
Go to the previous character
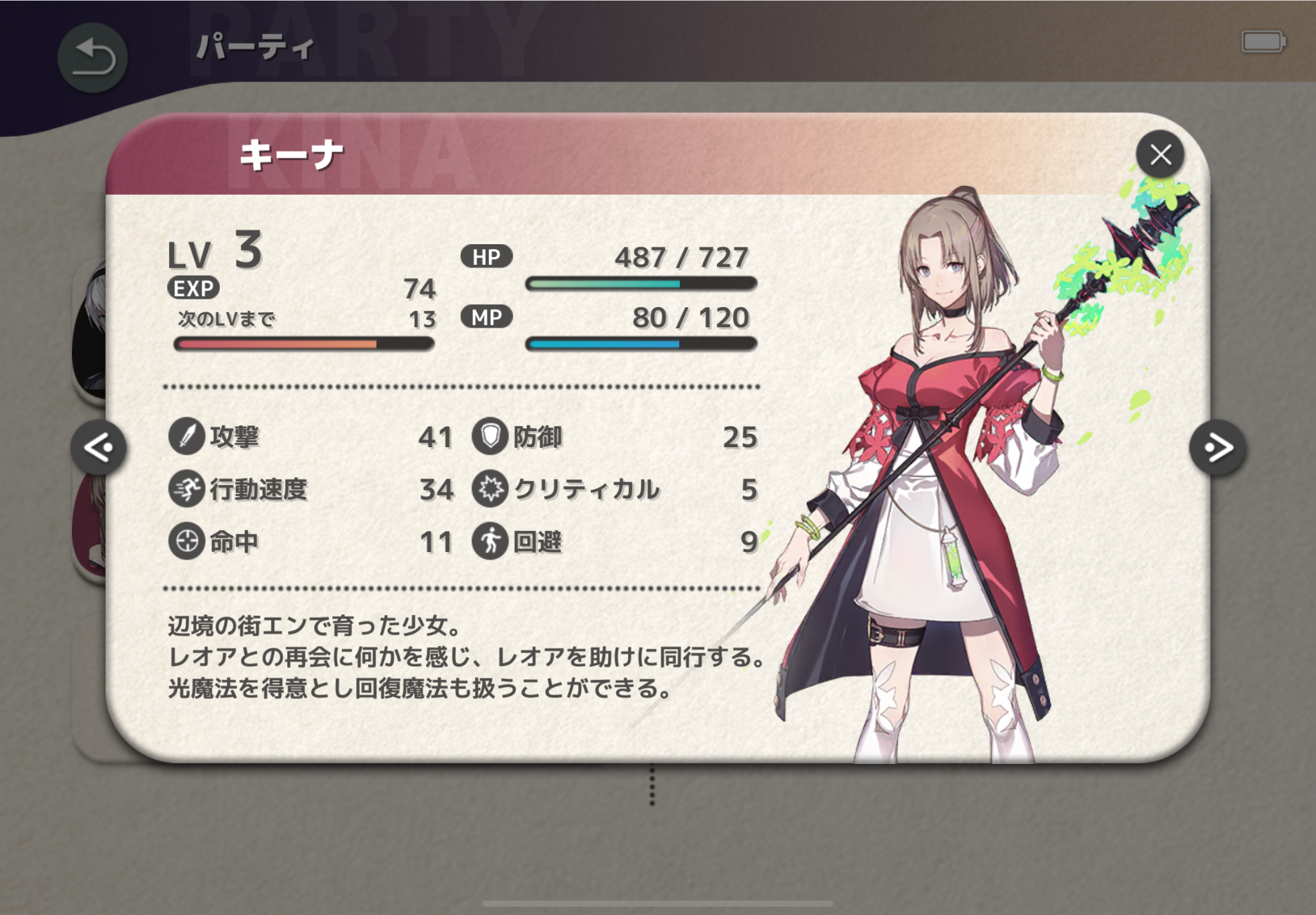[98, 447]
